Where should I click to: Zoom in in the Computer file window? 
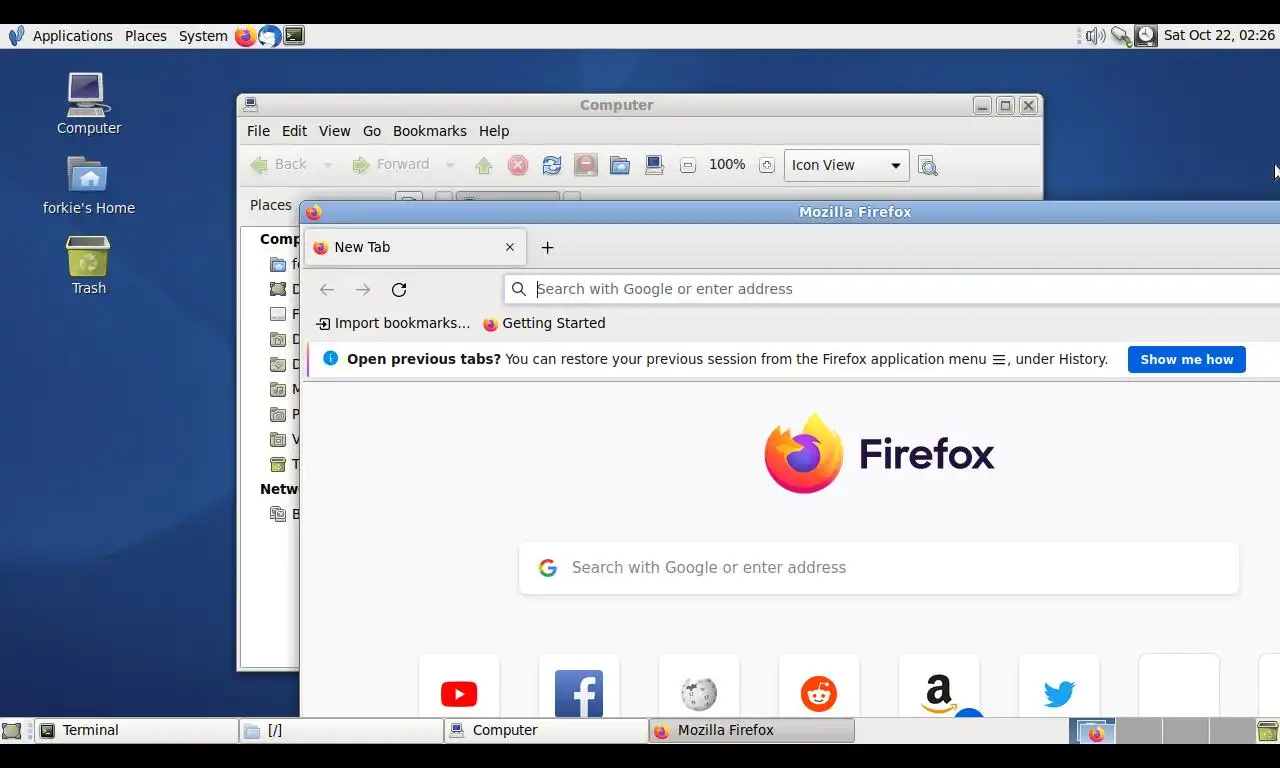coord(767,166)
